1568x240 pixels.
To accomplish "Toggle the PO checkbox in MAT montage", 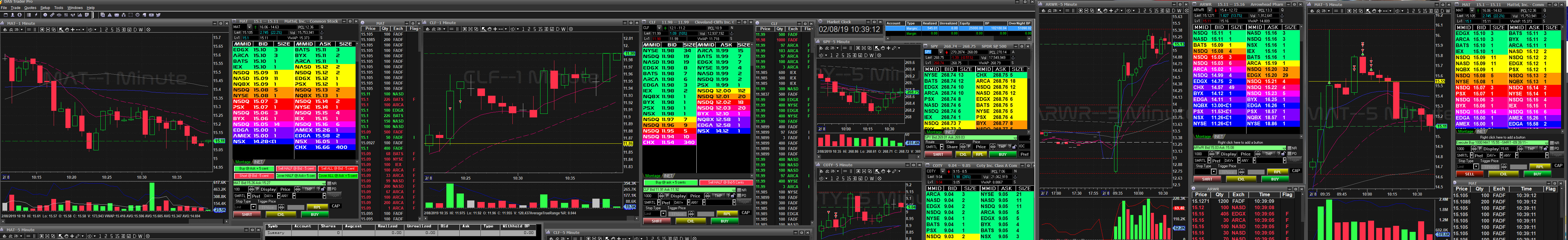I will click(329, 189).
